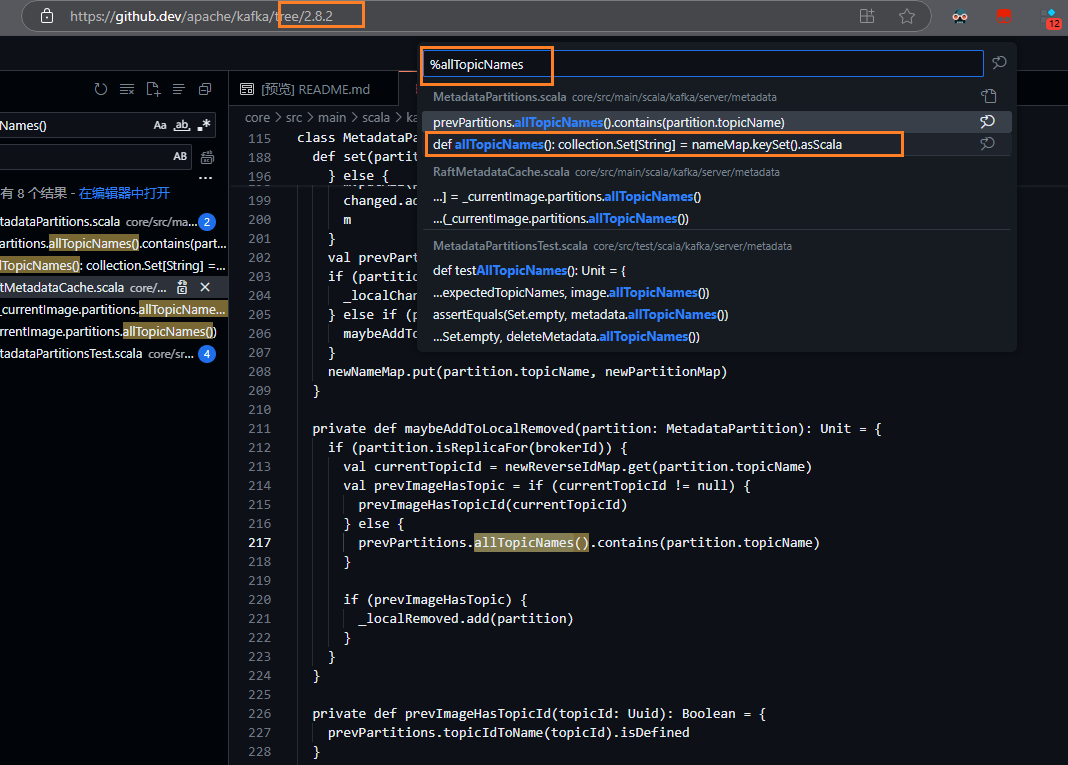The height and width of the screenshot is (765, 1068).
Task: Open the red browser extension icon
Action: (1004, 16)
